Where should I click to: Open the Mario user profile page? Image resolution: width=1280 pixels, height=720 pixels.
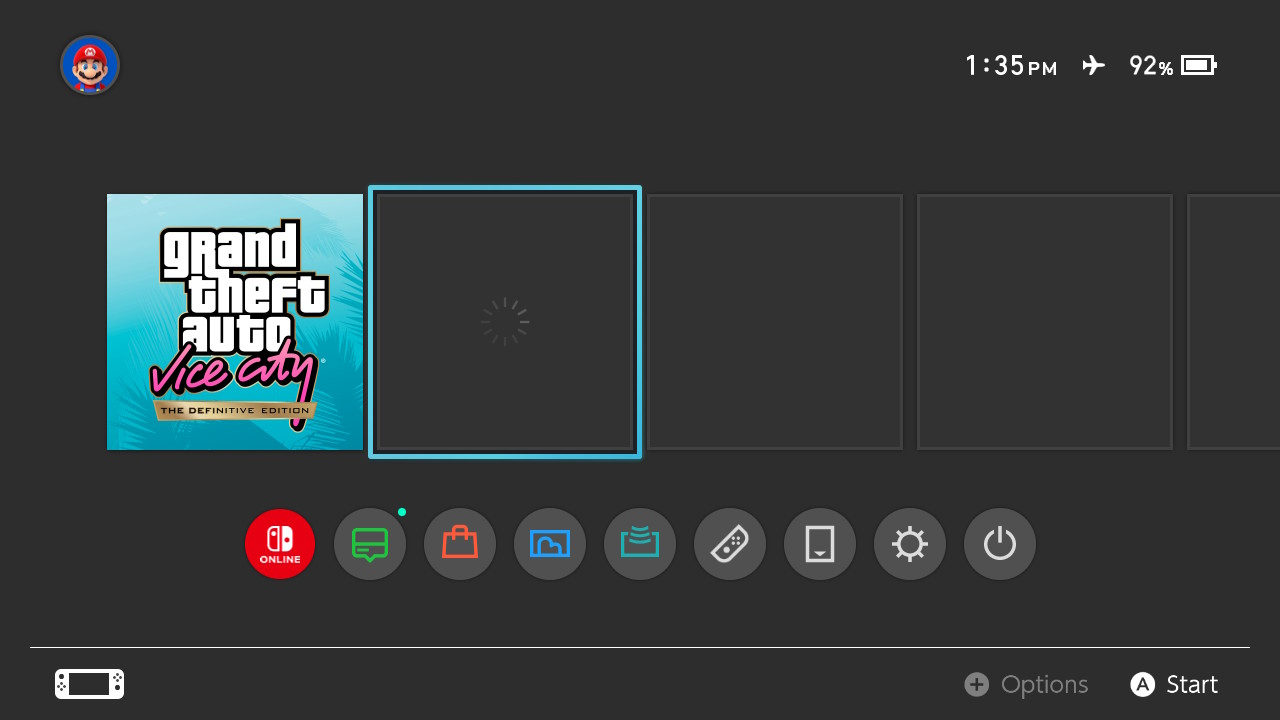point(90,65)
